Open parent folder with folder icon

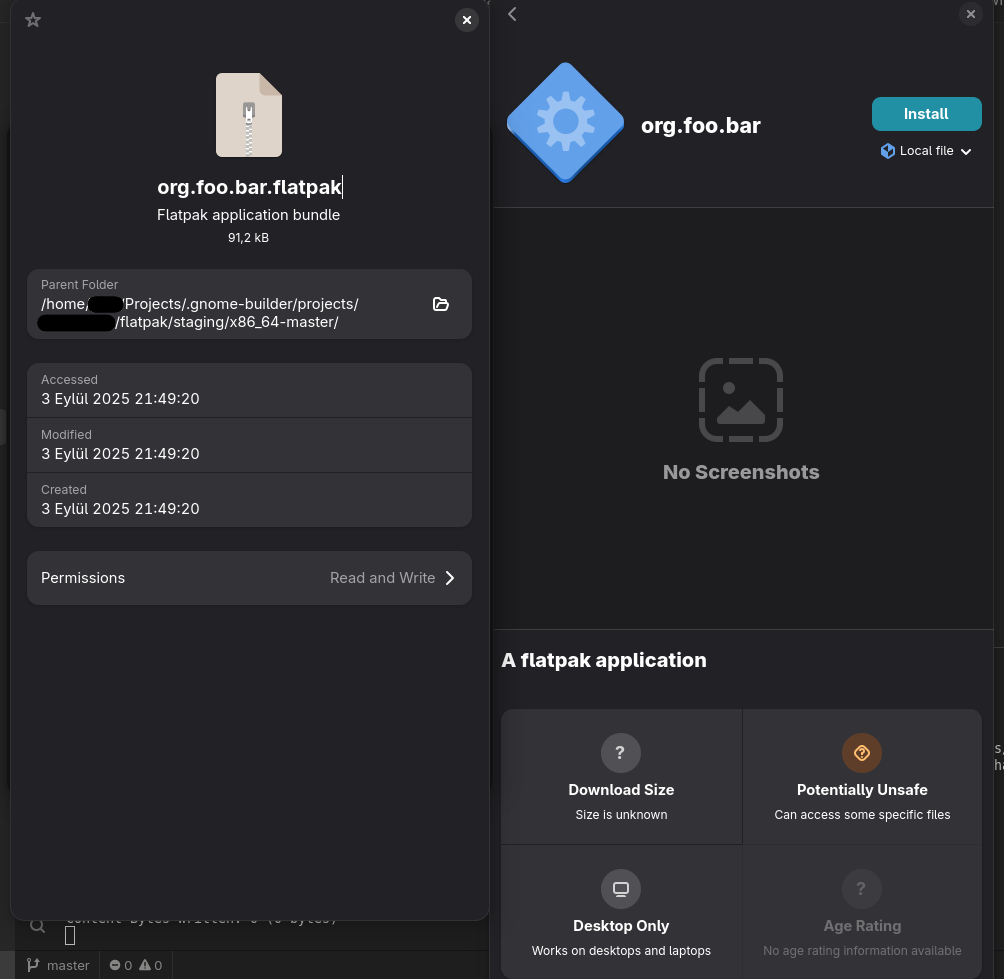(x=441, y=304)
